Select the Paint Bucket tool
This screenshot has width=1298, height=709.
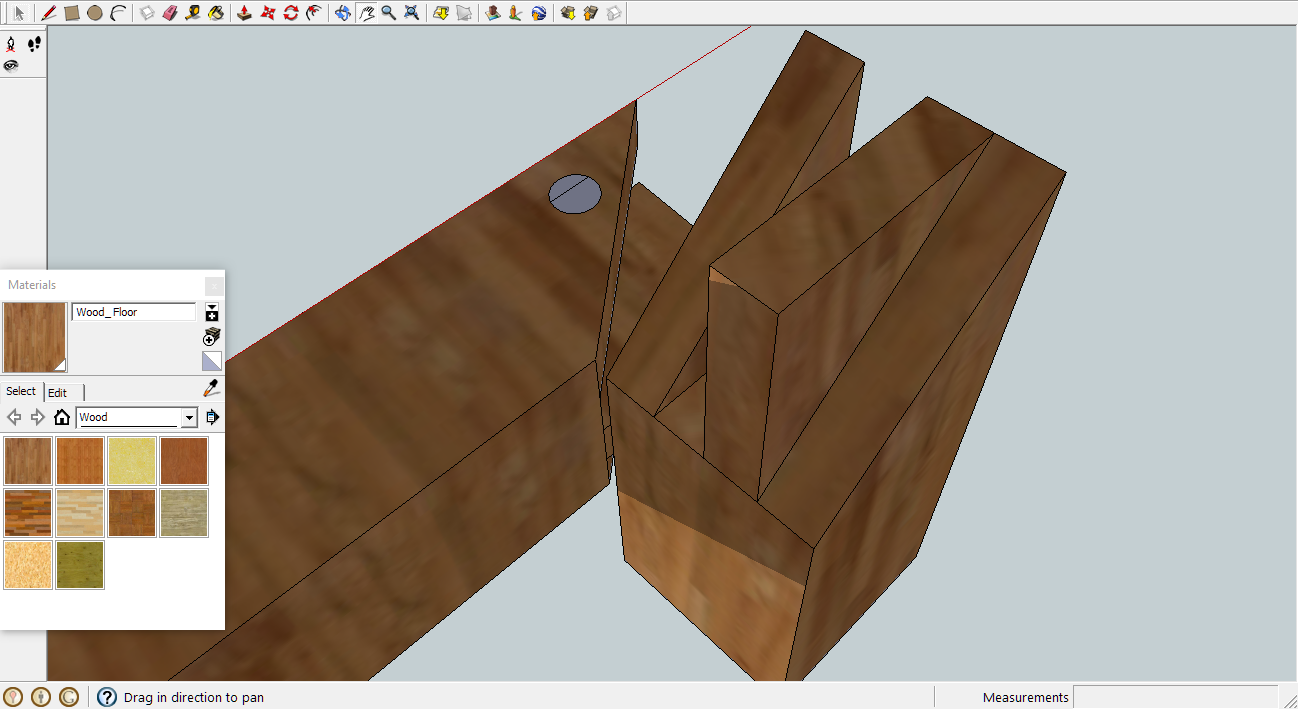pyautogui.click(x=216, y=13)
